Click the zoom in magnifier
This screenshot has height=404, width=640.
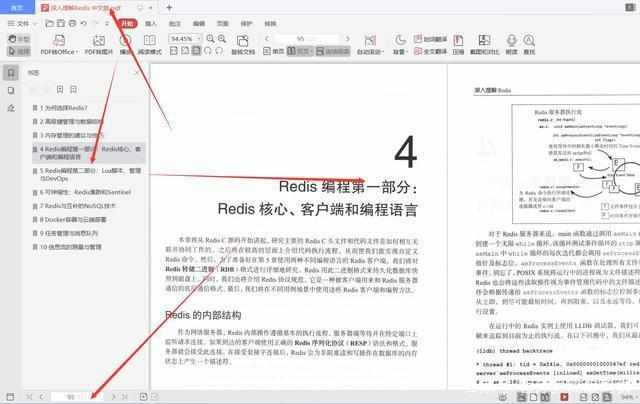click(222, 39)
